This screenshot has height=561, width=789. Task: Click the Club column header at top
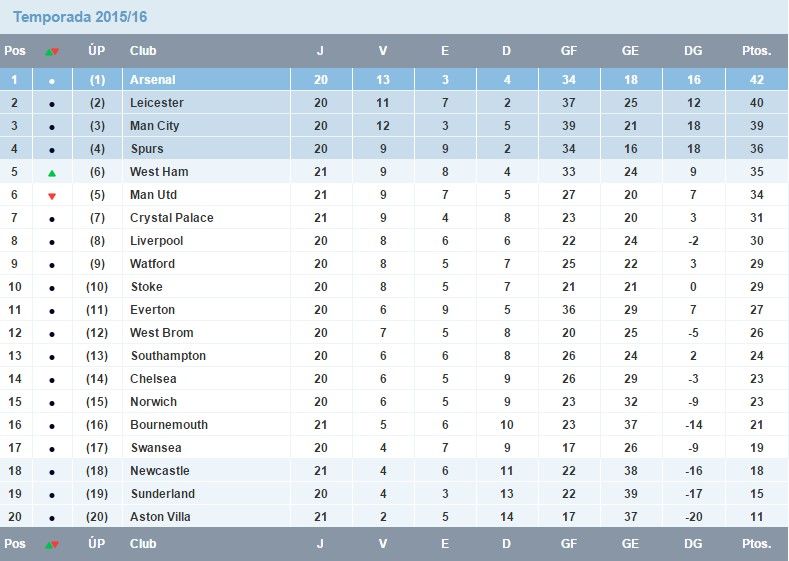coord(143,51)
